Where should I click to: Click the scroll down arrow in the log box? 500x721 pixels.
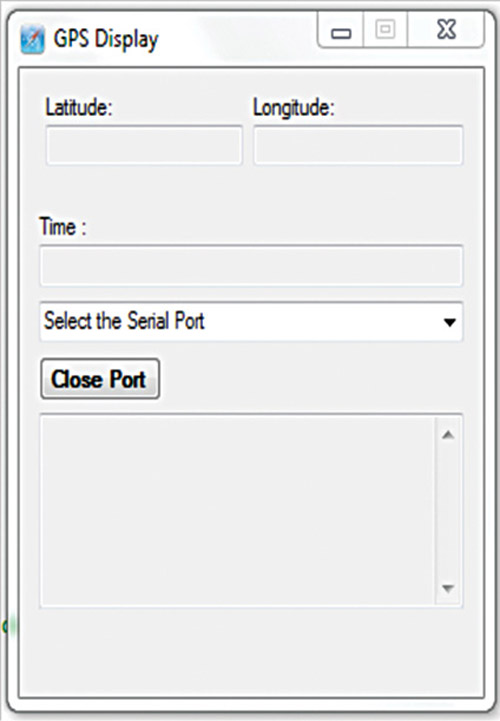[x=448, y=588]
